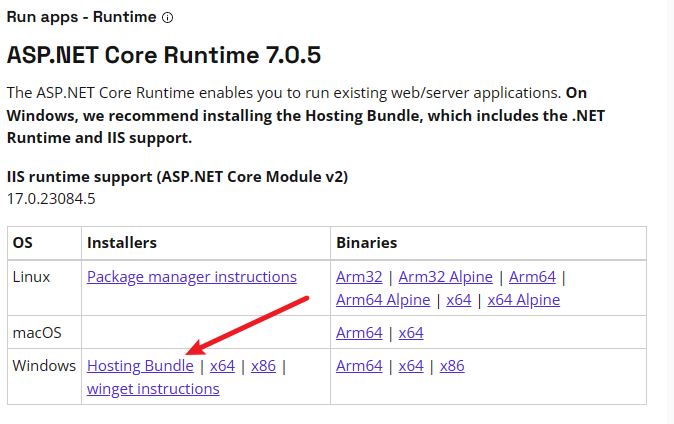Click the Run apps - Runtime heading
The height and width of the screenshot is (424, 674).
pyautogui.click(x=81, y=17)
